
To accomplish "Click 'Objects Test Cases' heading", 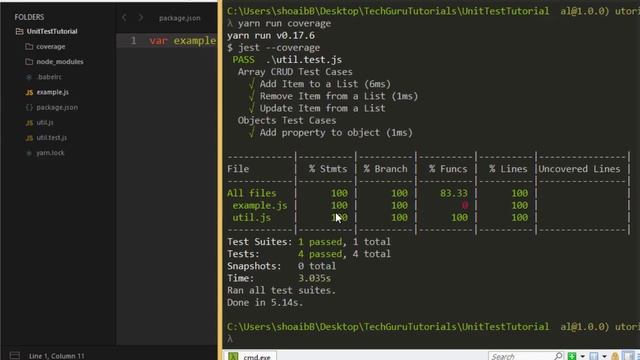I will [287, 121].
